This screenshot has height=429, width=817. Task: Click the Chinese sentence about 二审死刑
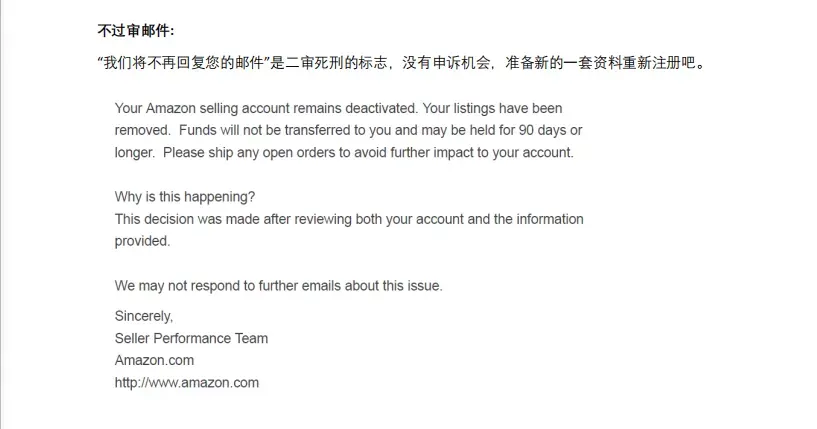(x=401, y=63)
